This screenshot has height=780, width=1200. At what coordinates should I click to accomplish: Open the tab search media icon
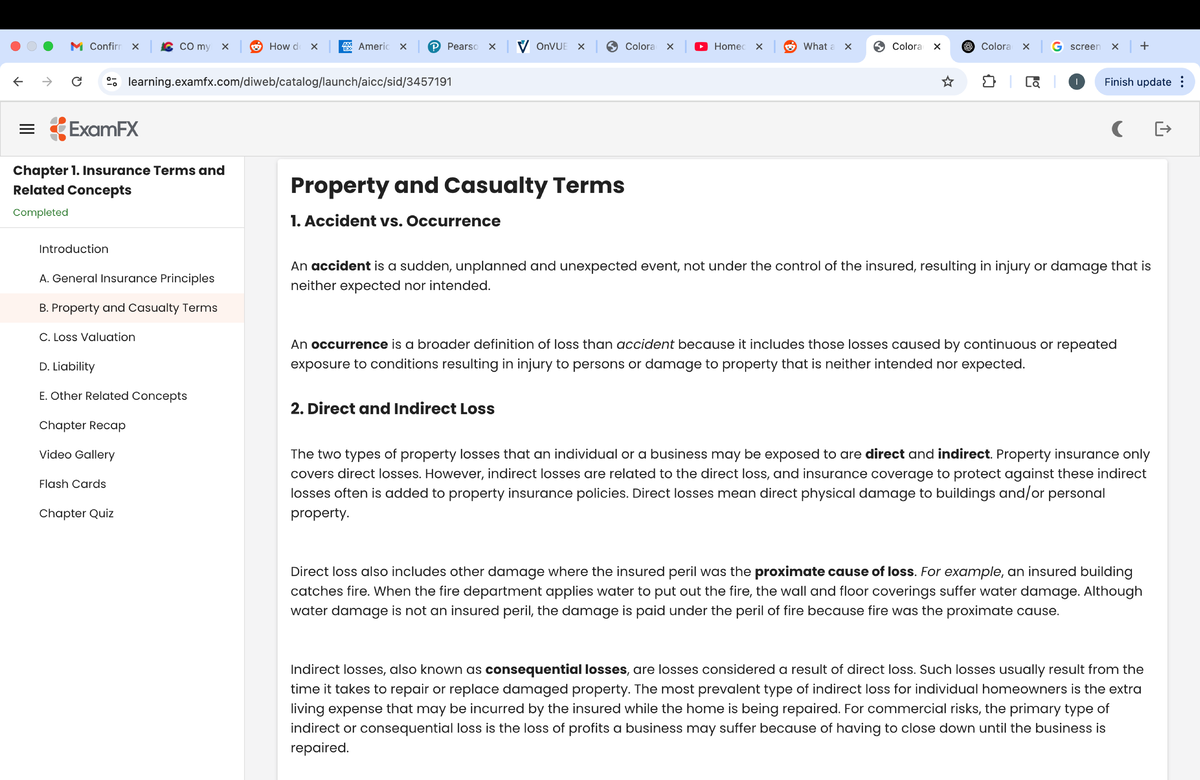pos(1034,82)
